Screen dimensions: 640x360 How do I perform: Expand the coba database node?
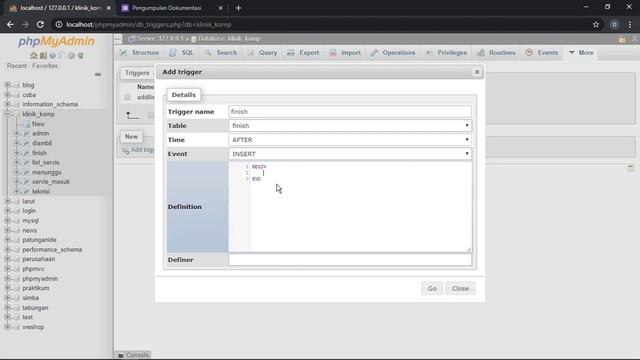coord(7,95)
